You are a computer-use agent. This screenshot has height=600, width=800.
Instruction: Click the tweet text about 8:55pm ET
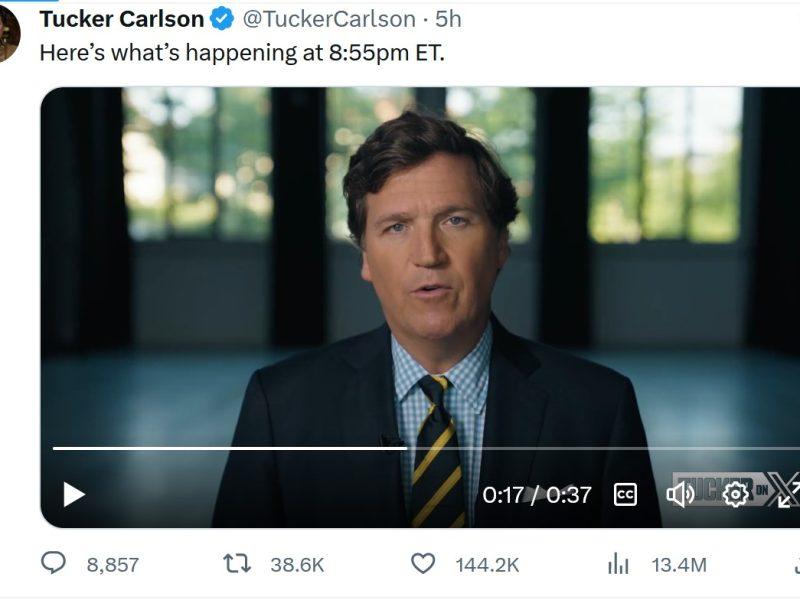click(x=242, y=53)
